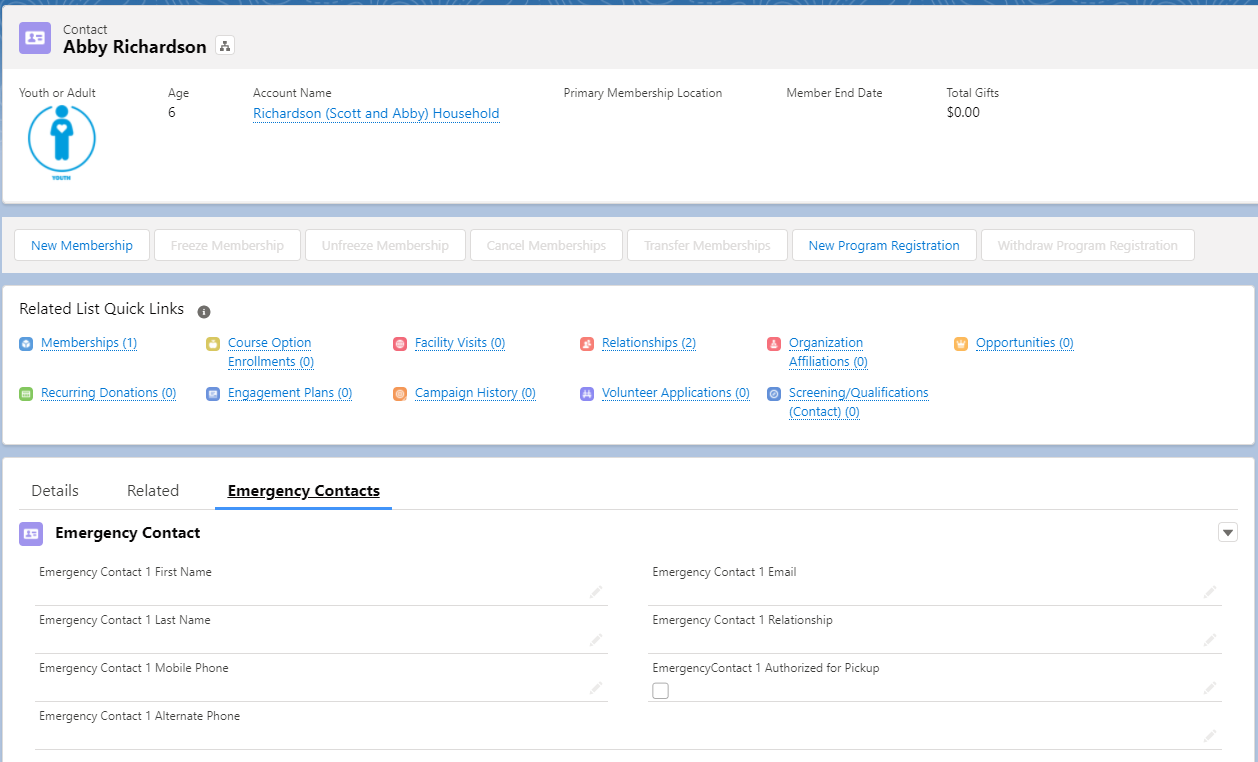Click the Memberships related list icon
Viewport: 1258px width, 762px height.
[25, 344]
